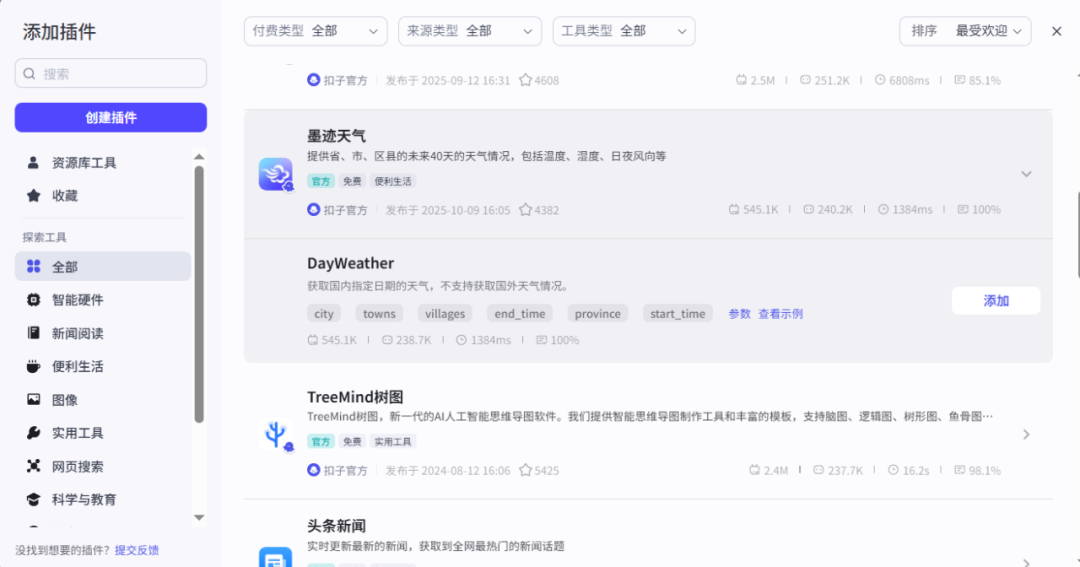Click the start_time parameter tag
The height and width of the screenshot is (567, 1080).
pyautogui.click(x=678, y=313)
